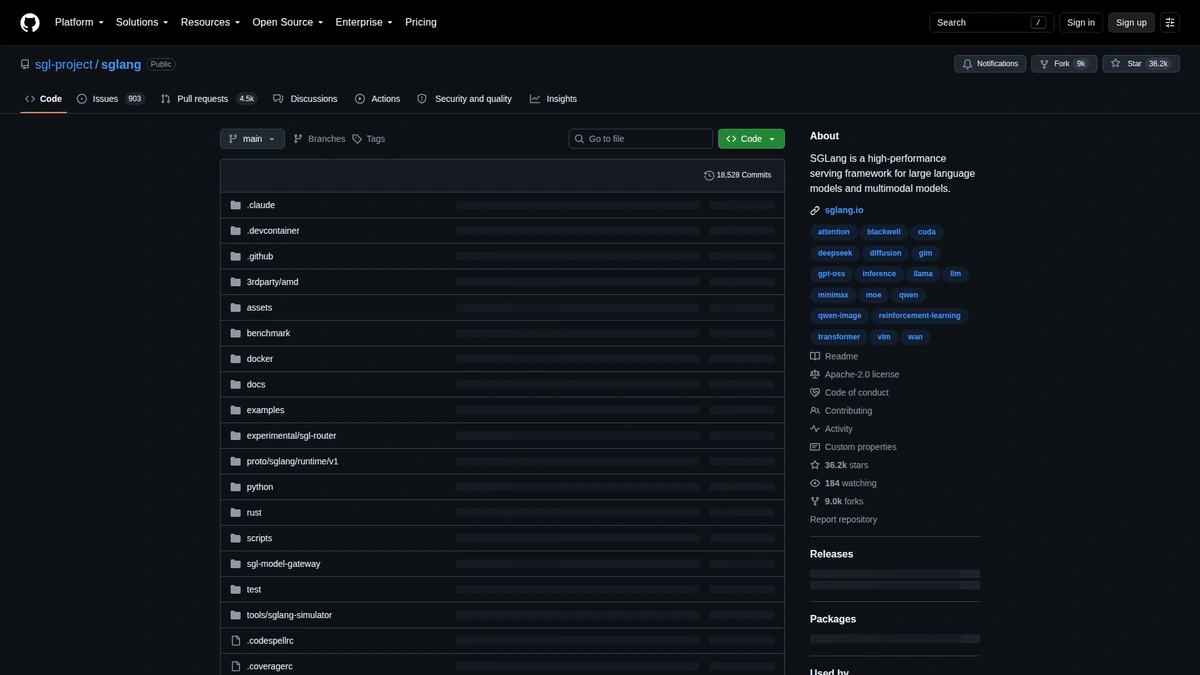The image size is (1200, 675).
Task: Open the Issues tab
Action: click(x=110, y=99)
